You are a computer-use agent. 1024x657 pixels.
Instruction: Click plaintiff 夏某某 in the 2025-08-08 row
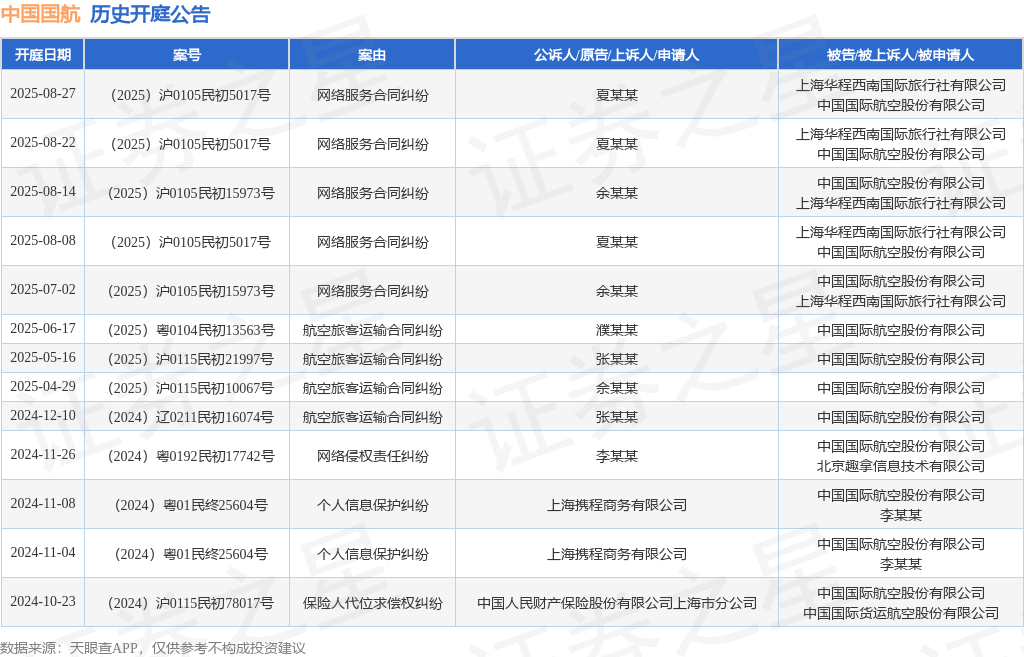[616, 242]
